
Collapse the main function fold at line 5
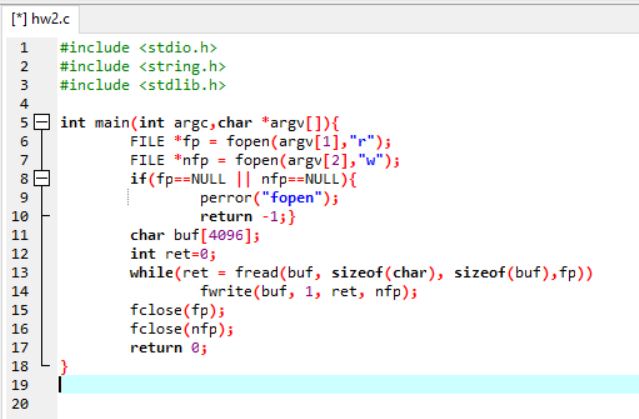[x=42, y=122]
